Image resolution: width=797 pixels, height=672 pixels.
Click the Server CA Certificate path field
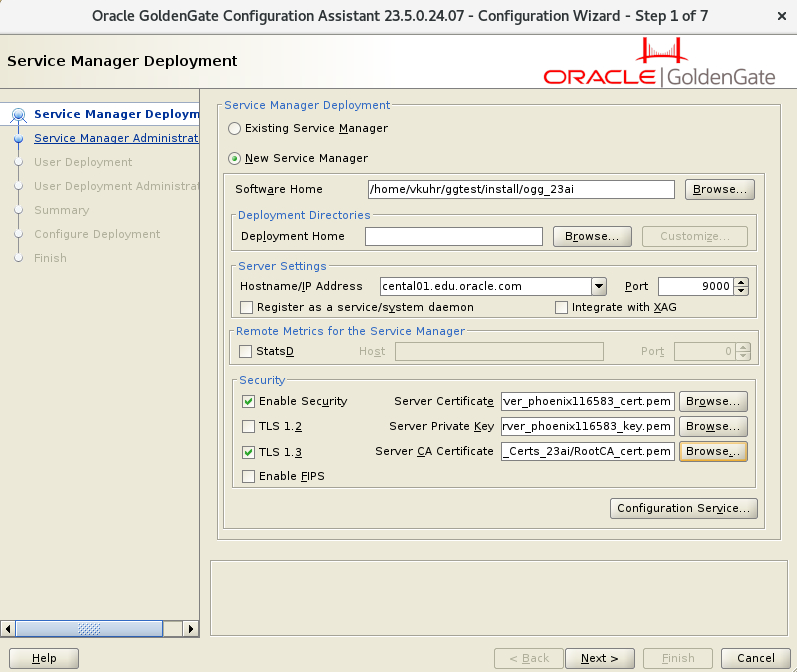coord(588,451)
